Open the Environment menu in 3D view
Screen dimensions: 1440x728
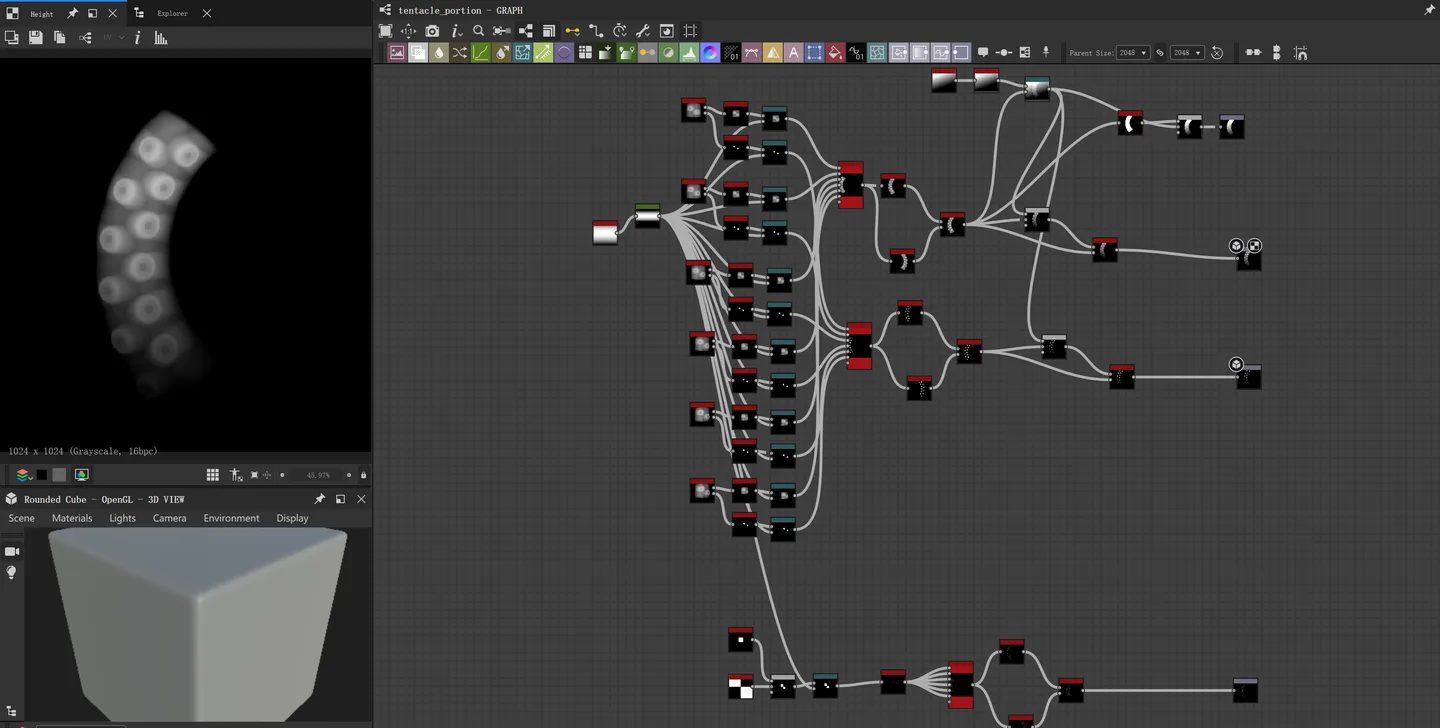point(231,518)
